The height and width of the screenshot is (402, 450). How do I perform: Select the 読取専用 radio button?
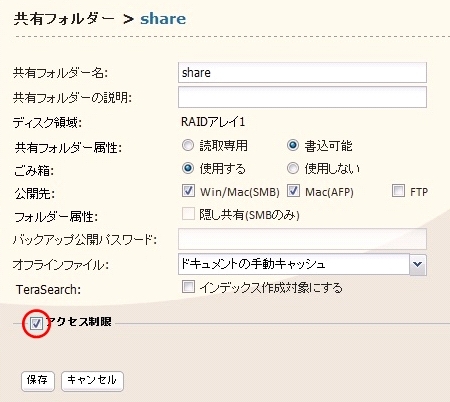[x=188, y=145]
